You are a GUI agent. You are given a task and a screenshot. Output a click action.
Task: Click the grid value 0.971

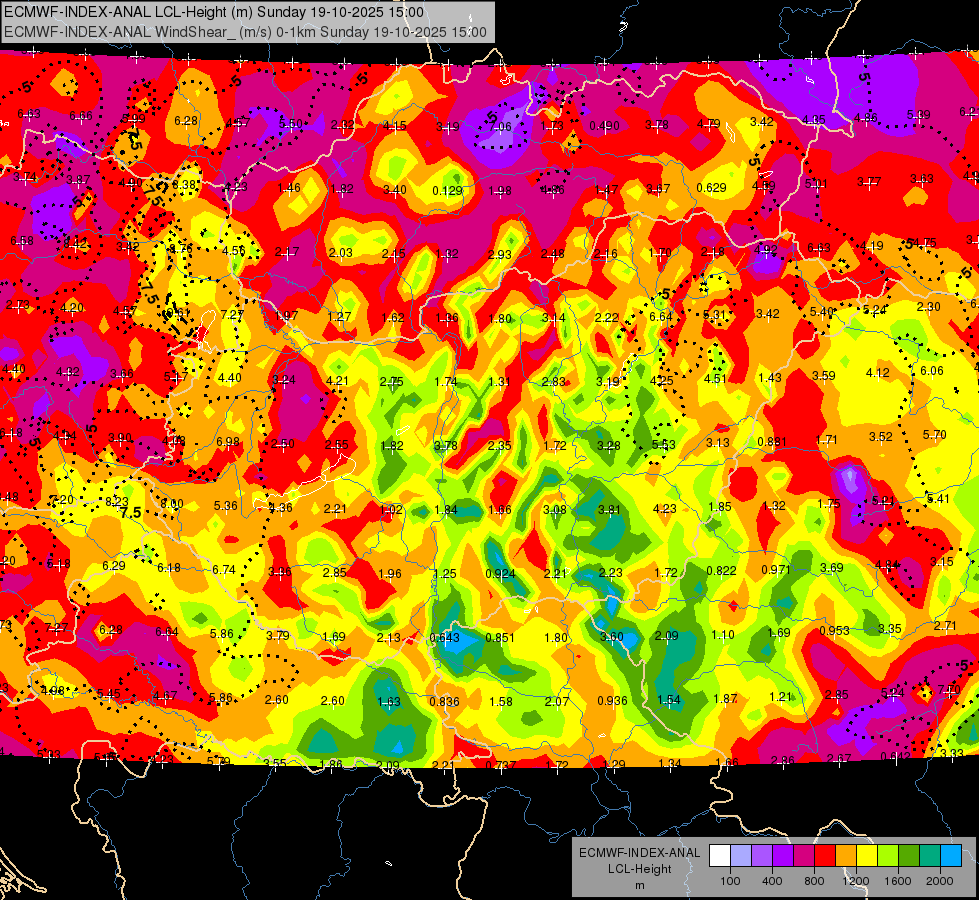click(776, 570)
